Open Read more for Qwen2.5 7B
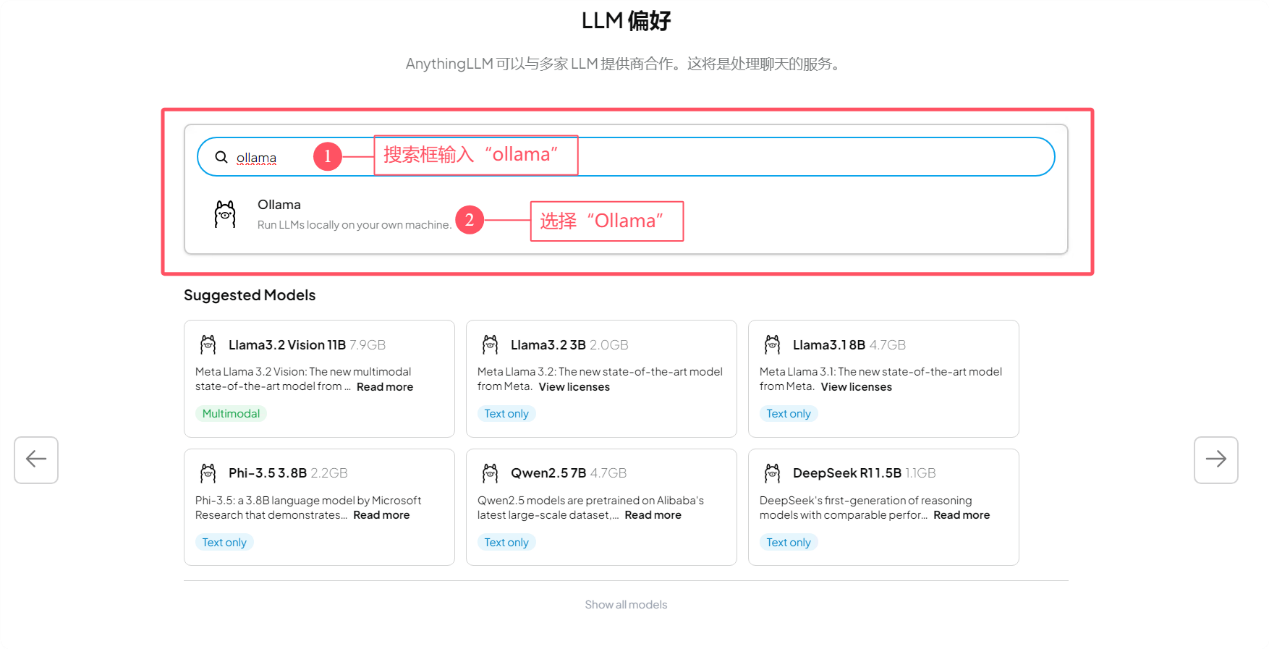Image resolution: width=1269 pixels, height=649 pixels. click(653, 515)
